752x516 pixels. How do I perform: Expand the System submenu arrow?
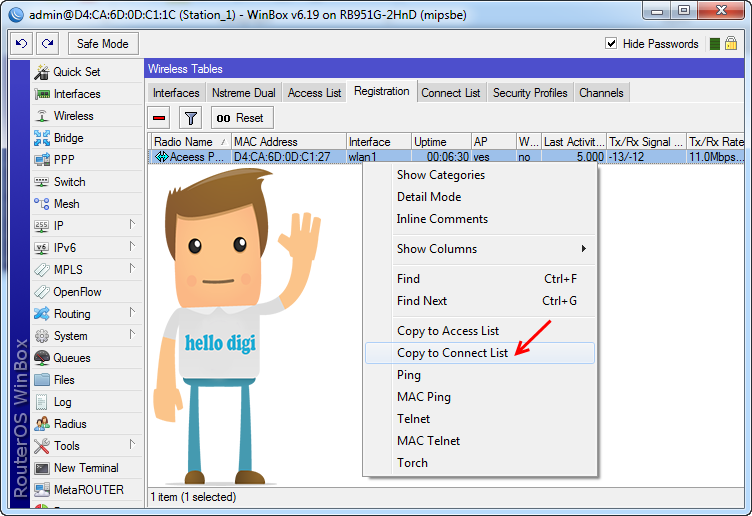point(132,335)
